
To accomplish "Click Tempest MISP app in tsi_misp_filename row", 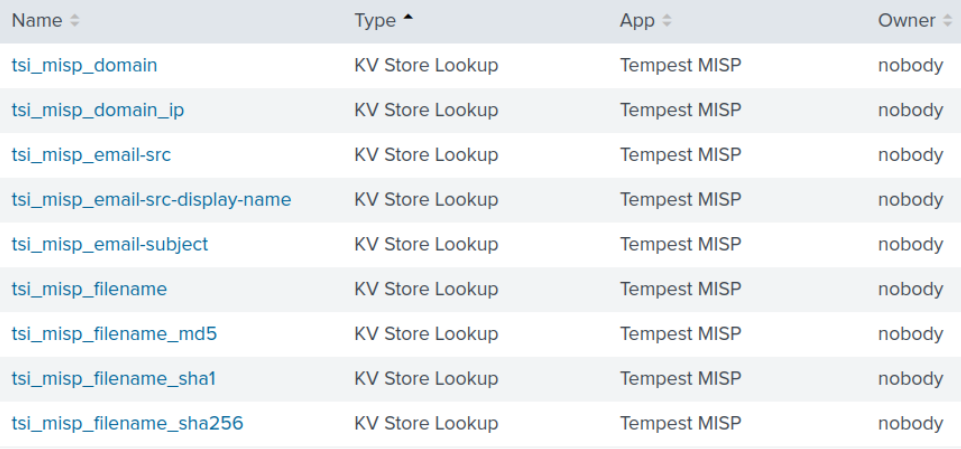I will click(680, 289).
